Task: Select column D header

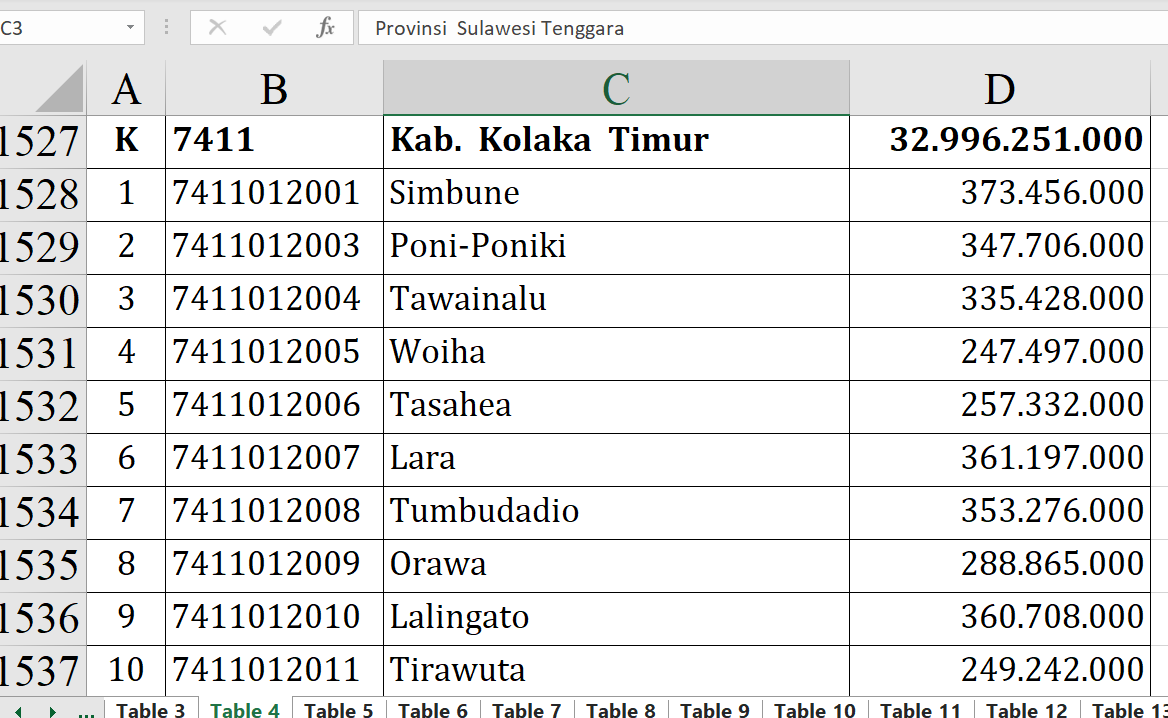Action: click(x=999, y=90)
